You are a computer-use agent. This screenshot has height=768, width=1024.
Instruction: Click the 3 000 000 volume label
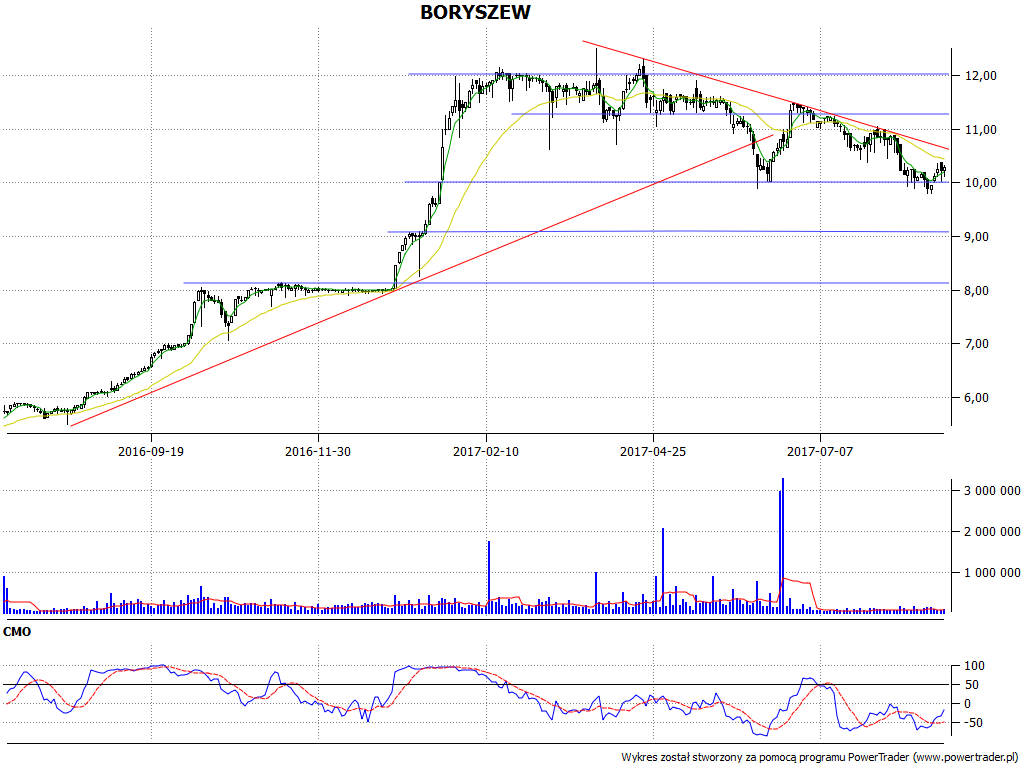(x=993, y=491)
